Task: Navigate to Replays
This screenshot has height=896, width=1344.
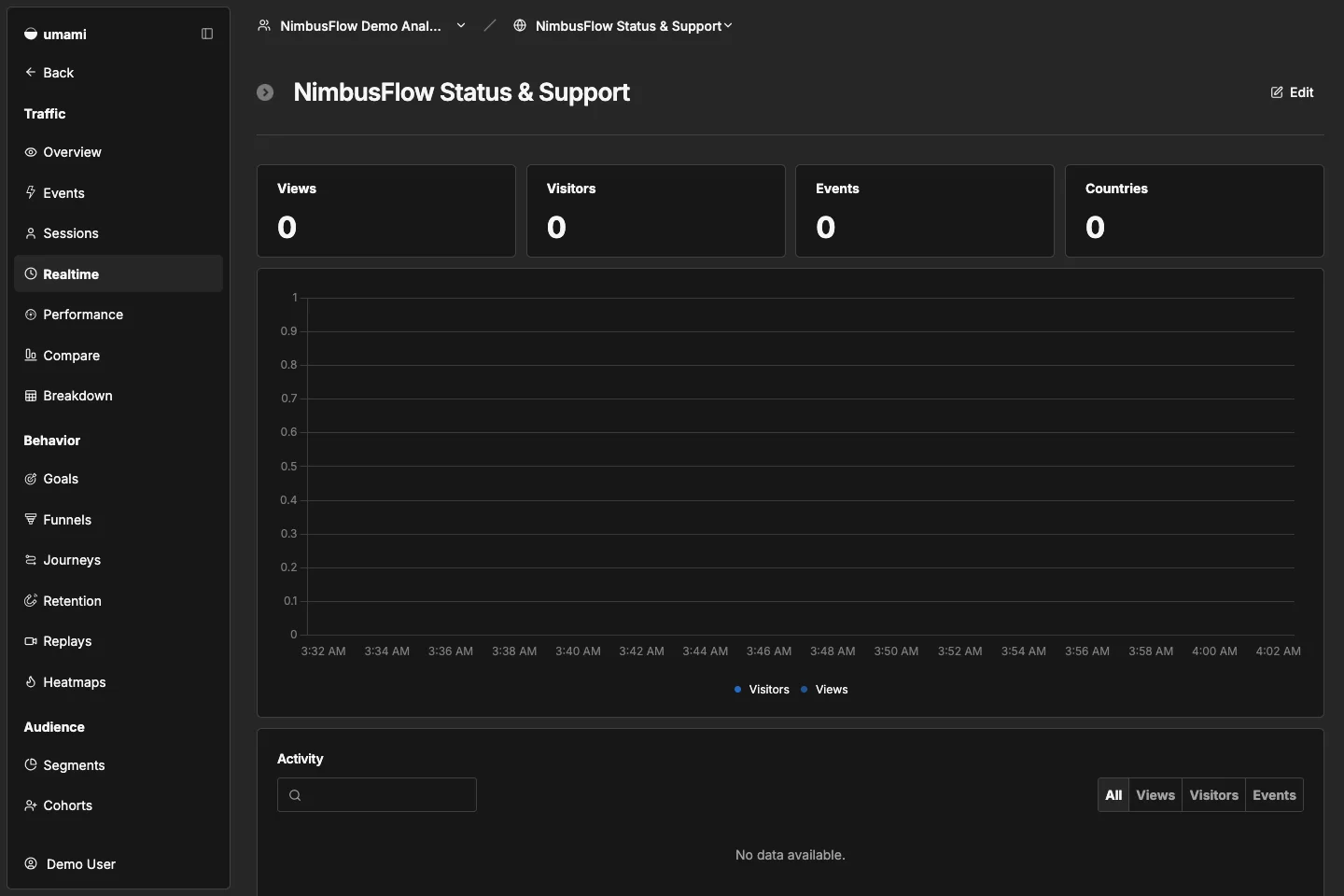Action: 119,641
